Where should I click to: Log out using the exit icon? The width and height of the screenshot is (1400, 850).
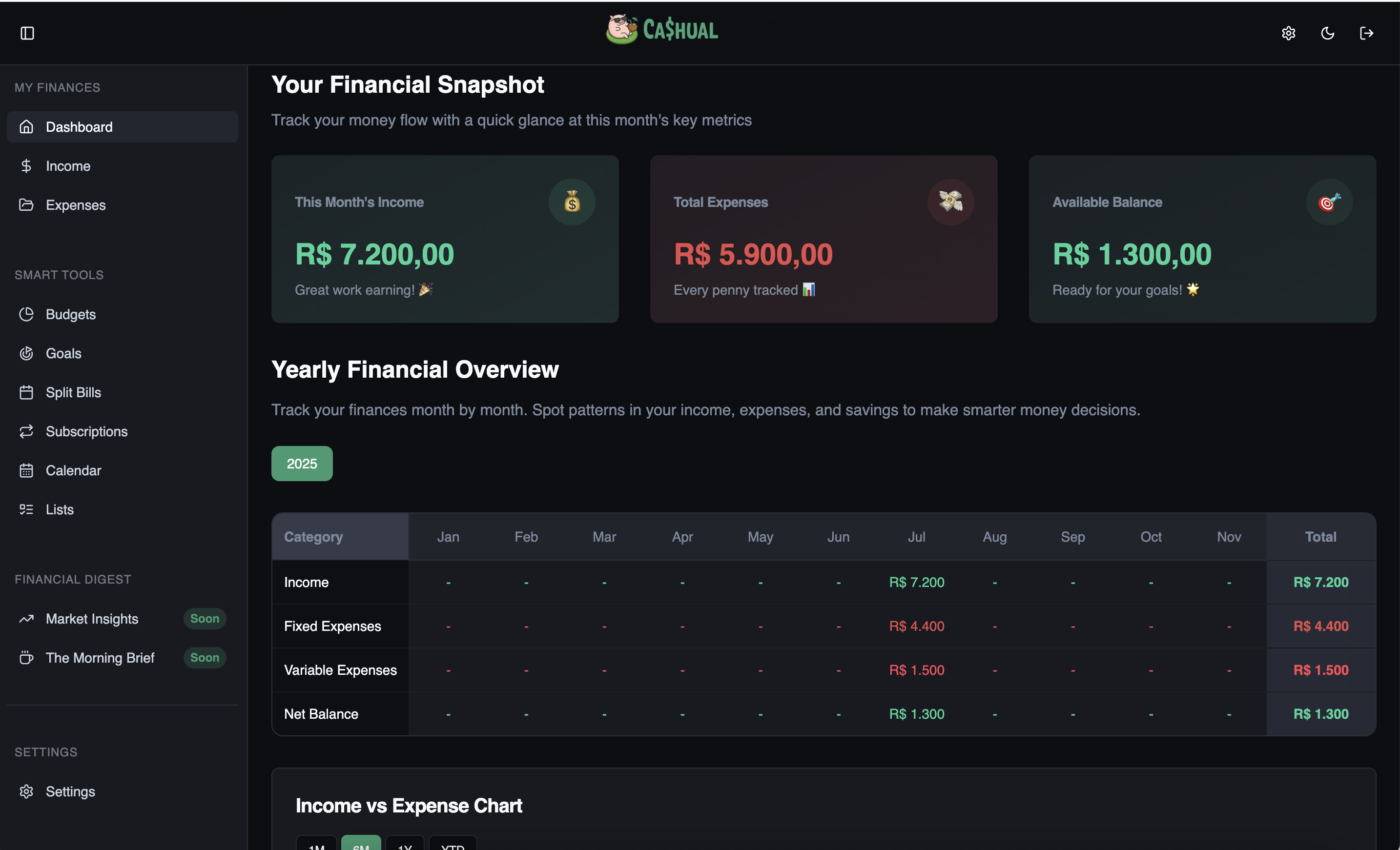point(1366,33)
